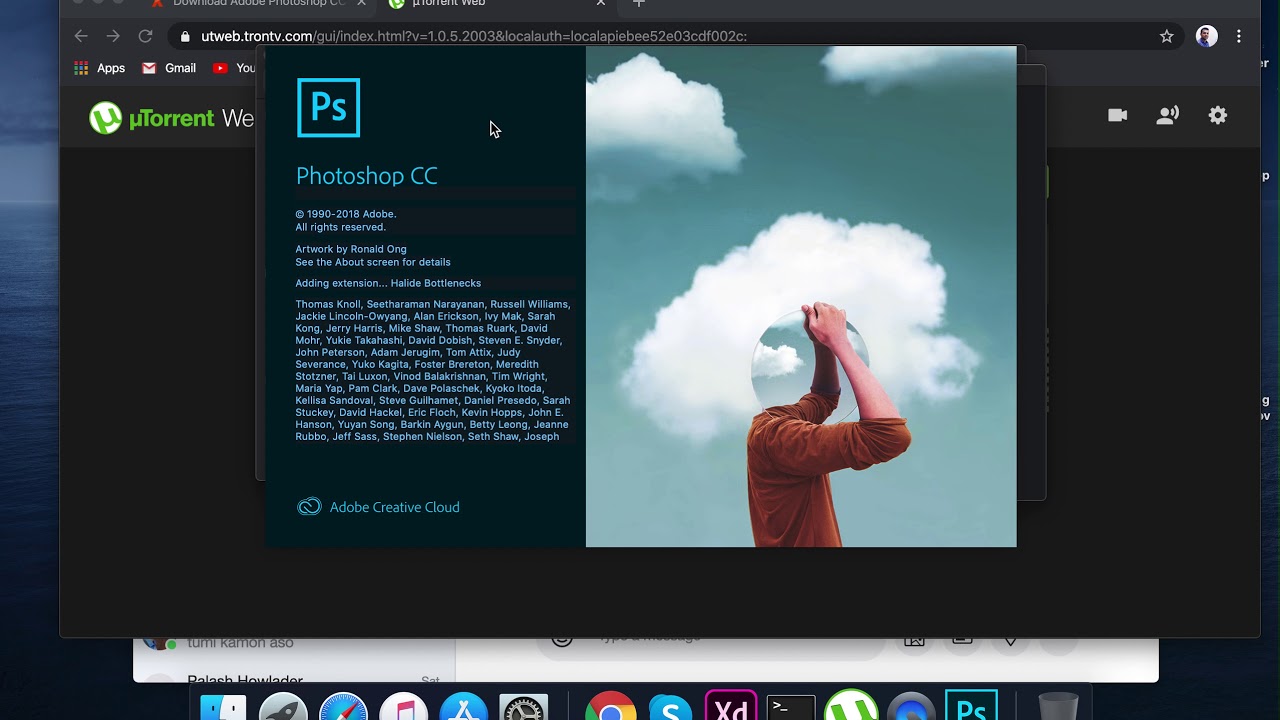This screenshot has height=720, width=1280.
Task: Click the lock icon in the address bar
Action: [185, 37]
